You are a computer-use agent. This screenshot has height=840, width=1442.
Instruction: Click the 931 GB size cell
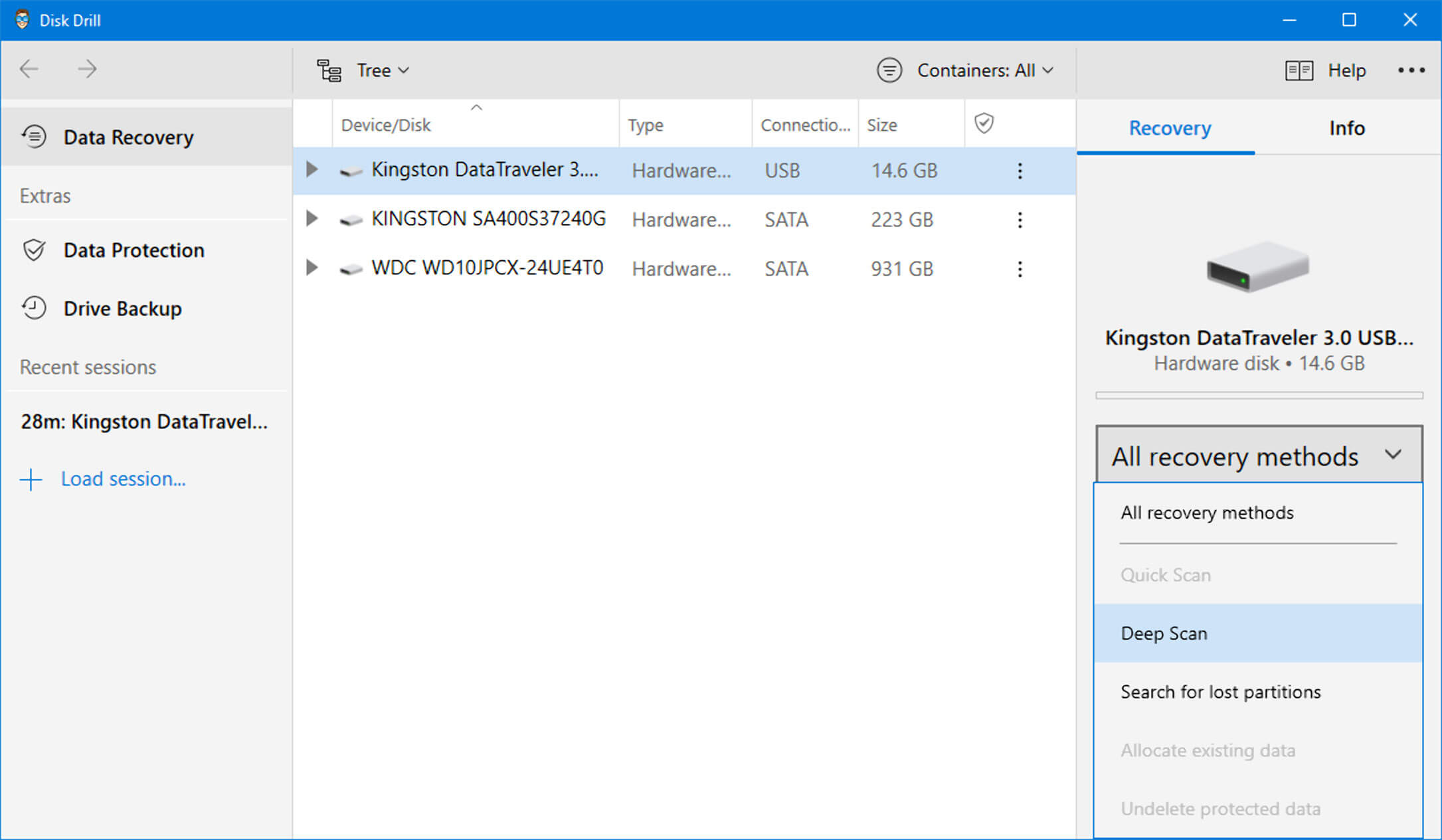(x=902, y=269)
